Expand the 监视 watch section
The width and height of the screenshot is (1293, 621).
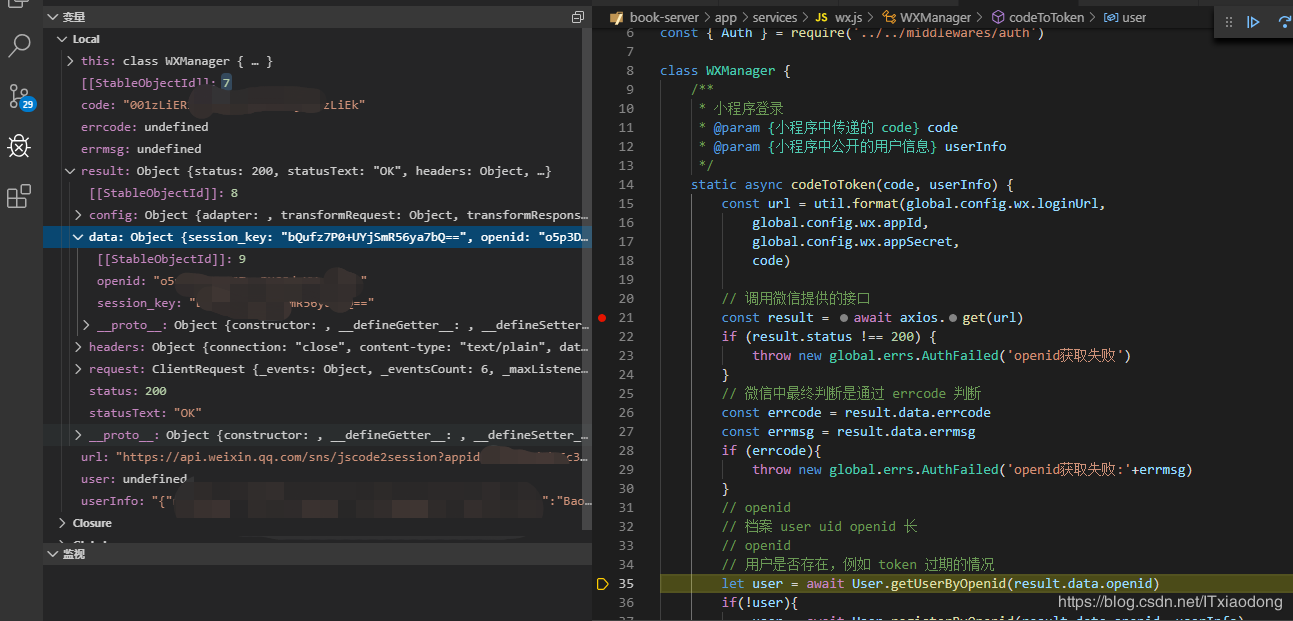(x=53, y=553)
